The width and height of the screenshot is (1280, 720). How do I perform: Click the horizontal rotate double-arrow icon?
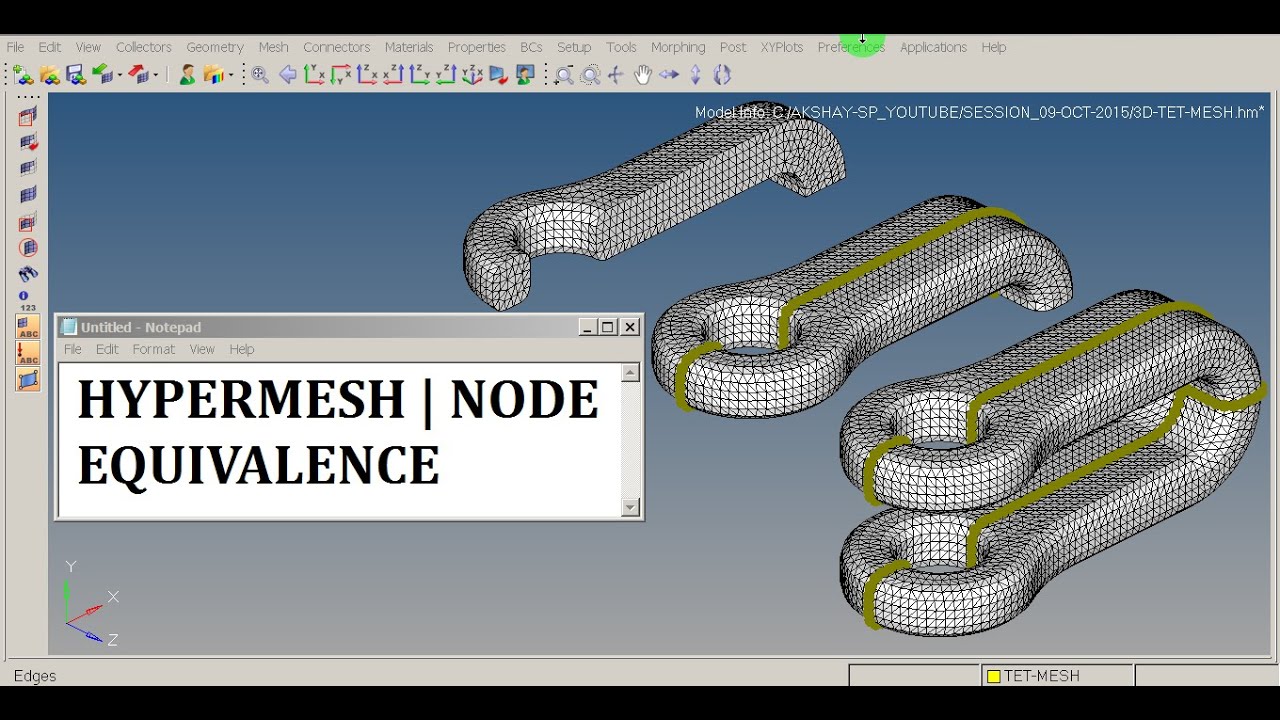pos(669,75)
